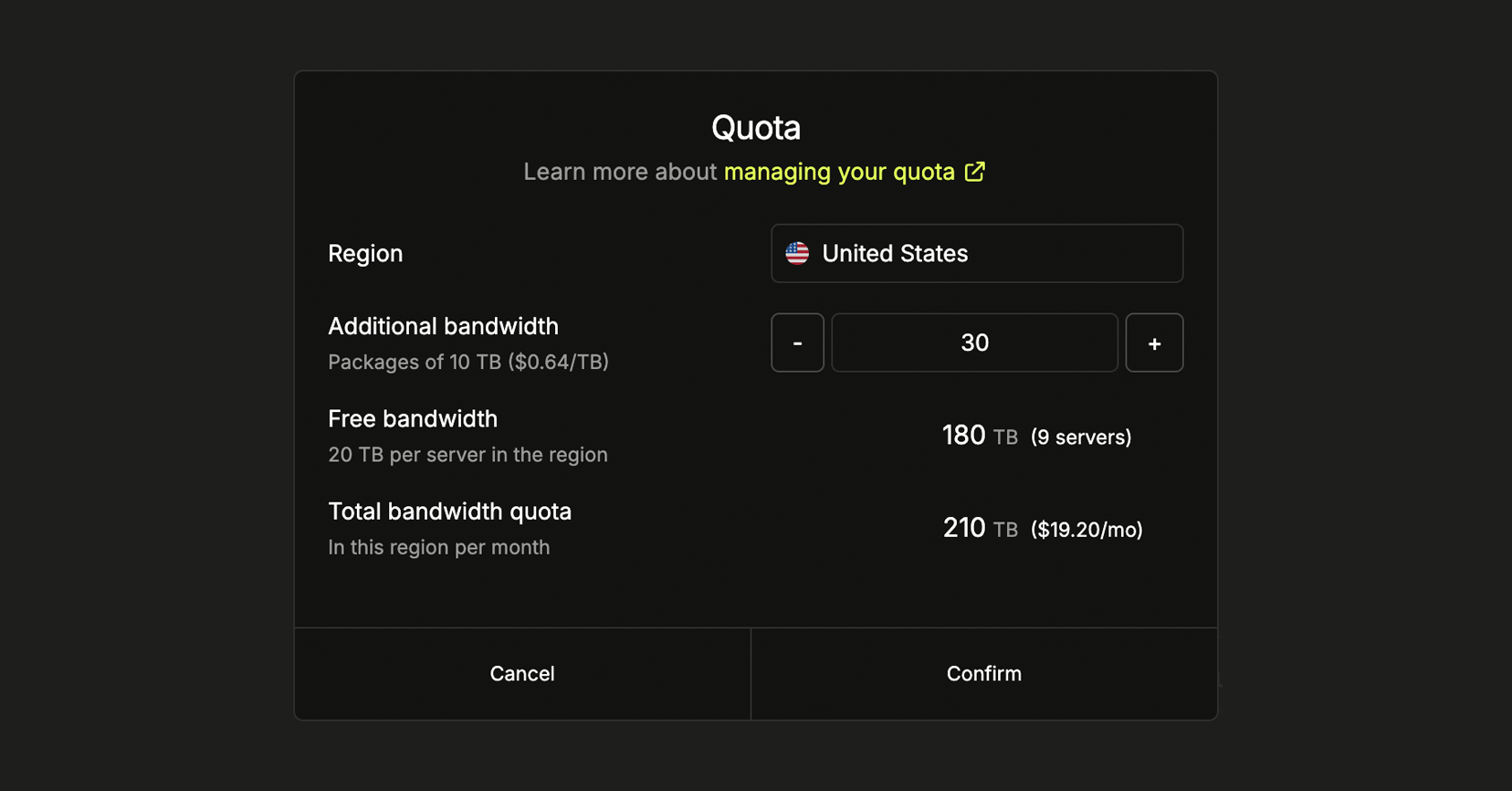Click the external link icon beside managing your quota
This screenshot has width=1512, height=791.
pyautogui.click(x=975, y=172)
